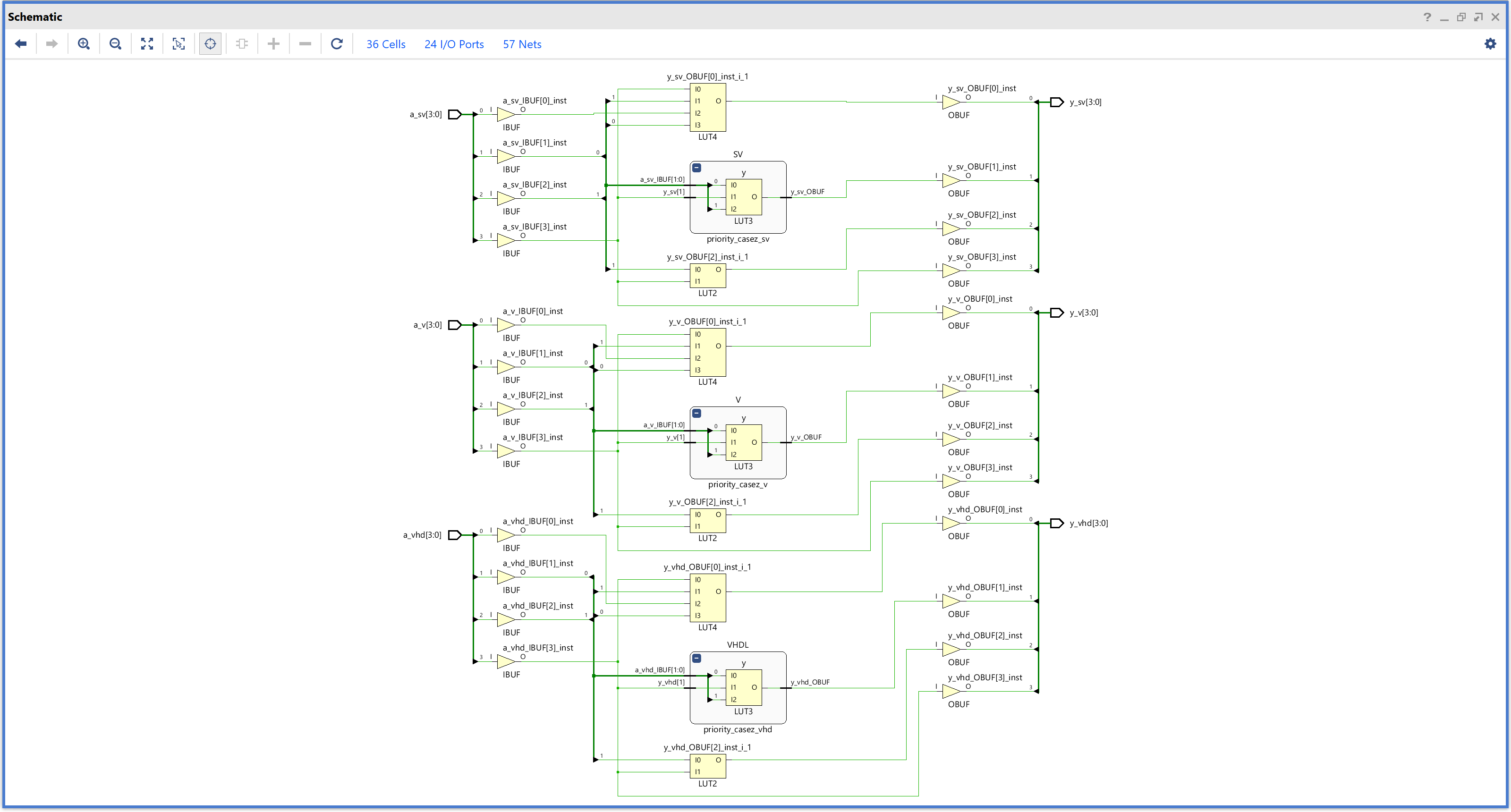The image size is (1511, 812).
Task: Click the Regenerate Schematic refresh icon
Action: click(337, 43)
